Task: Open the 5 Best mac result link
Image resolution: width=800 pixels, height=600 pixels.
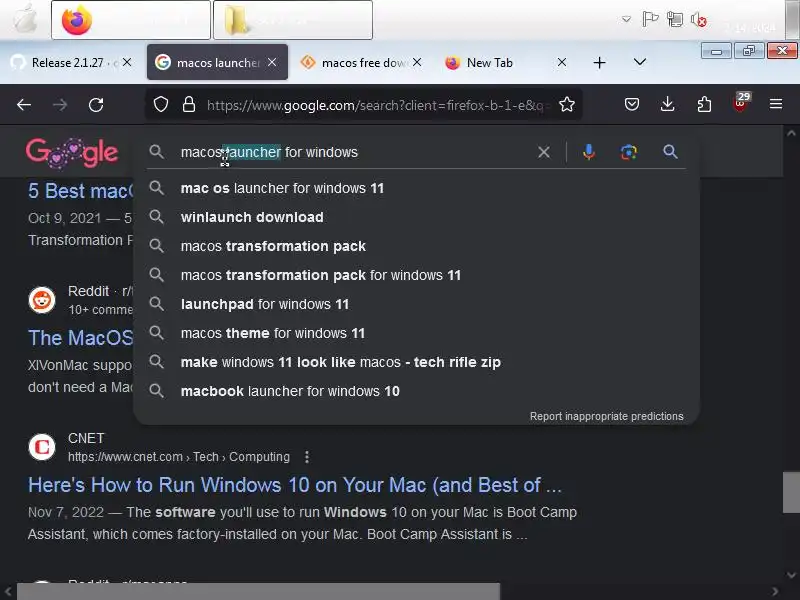Action: [80, 191]
